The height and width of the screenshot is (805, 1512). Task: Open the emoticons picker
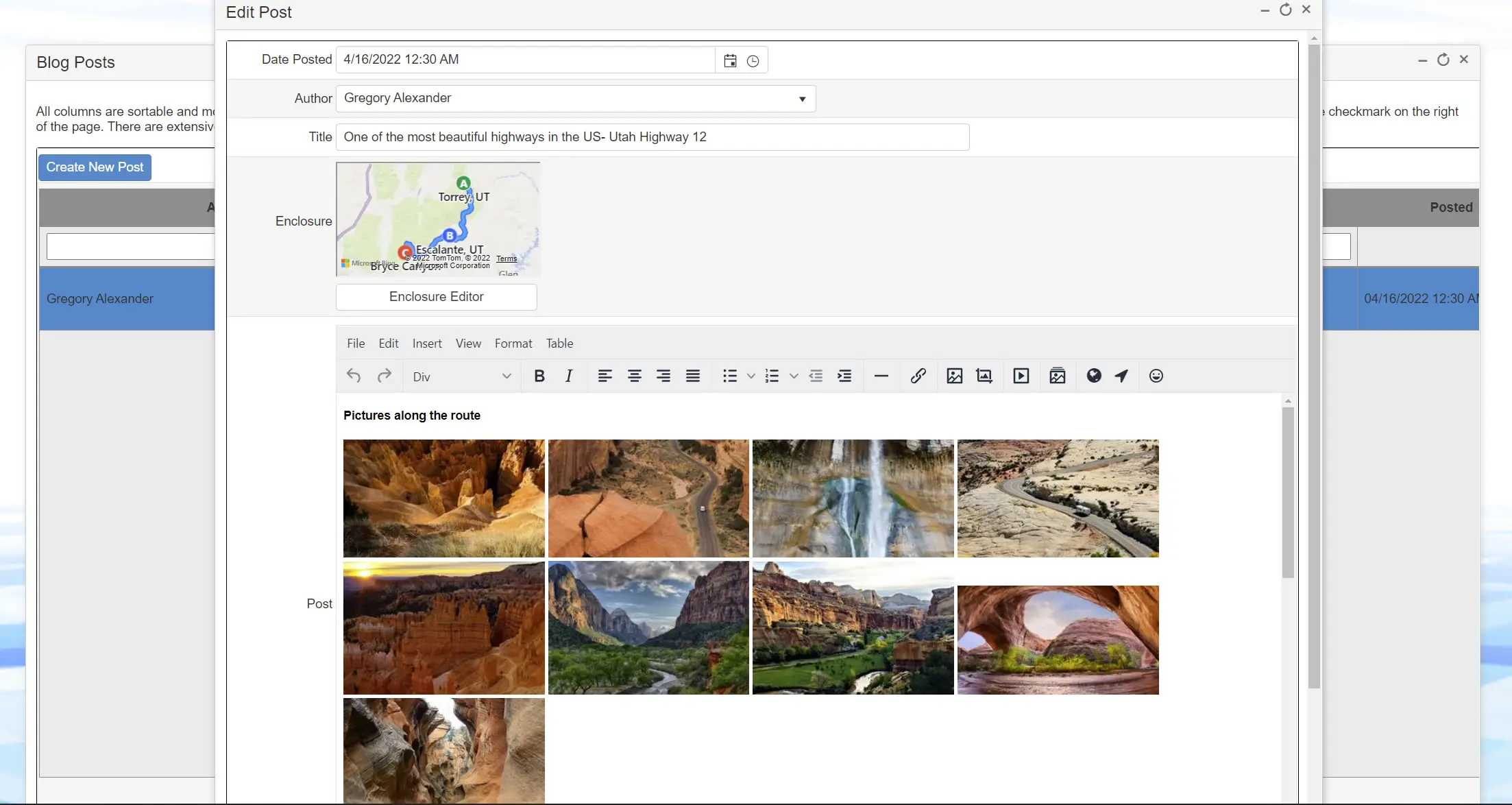coord(1156,376)
